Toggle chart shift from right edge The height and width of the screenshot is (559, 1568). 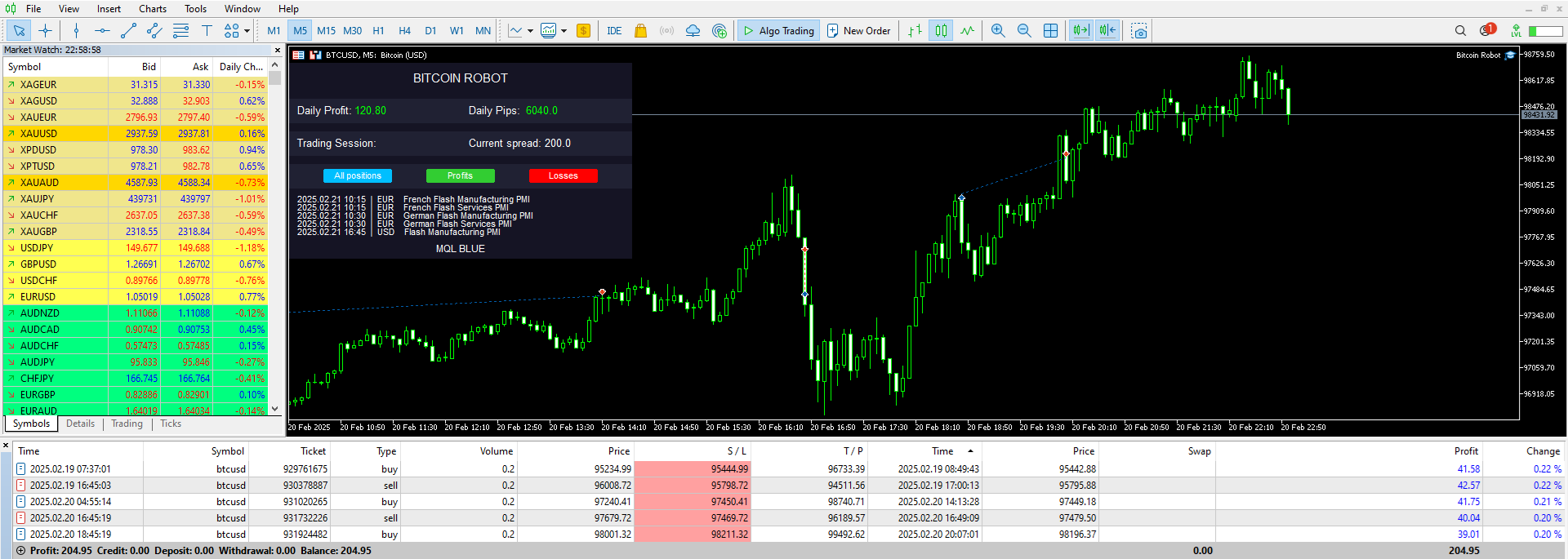coord(1107,31)
